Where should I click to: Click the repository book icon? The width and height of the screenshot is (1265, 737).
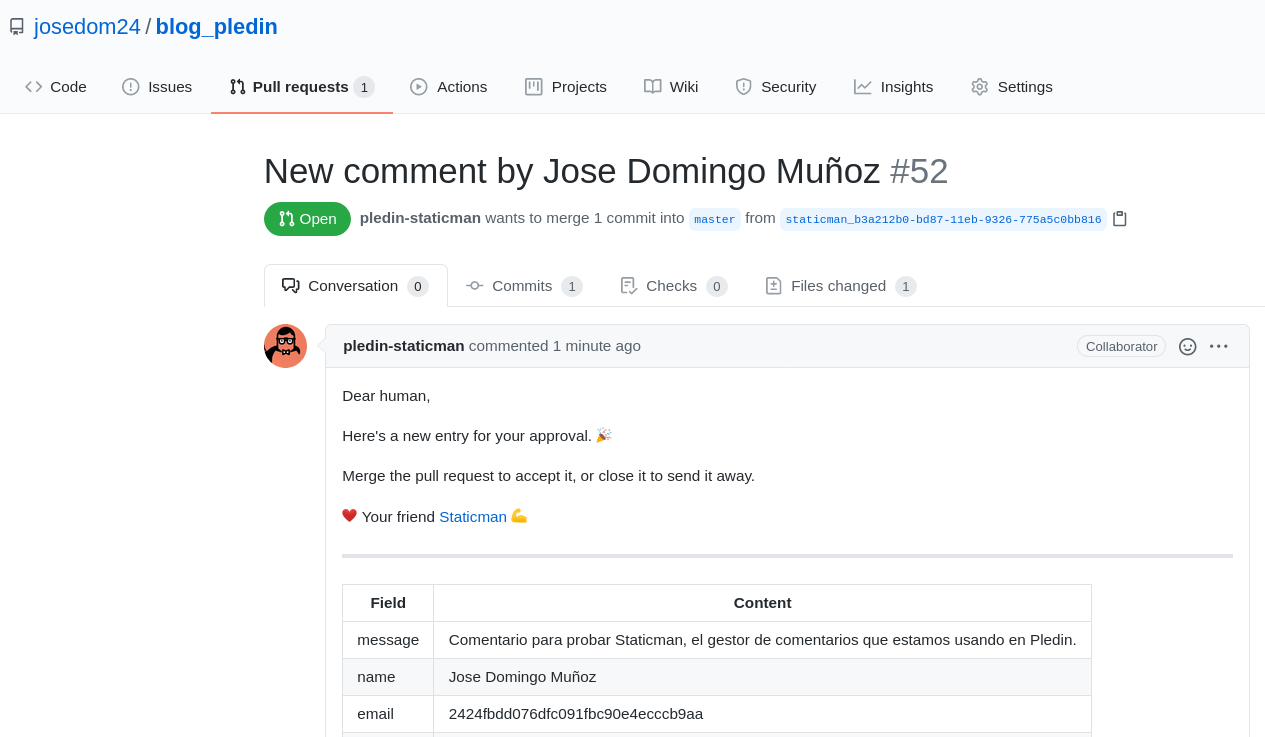point(16,27)
